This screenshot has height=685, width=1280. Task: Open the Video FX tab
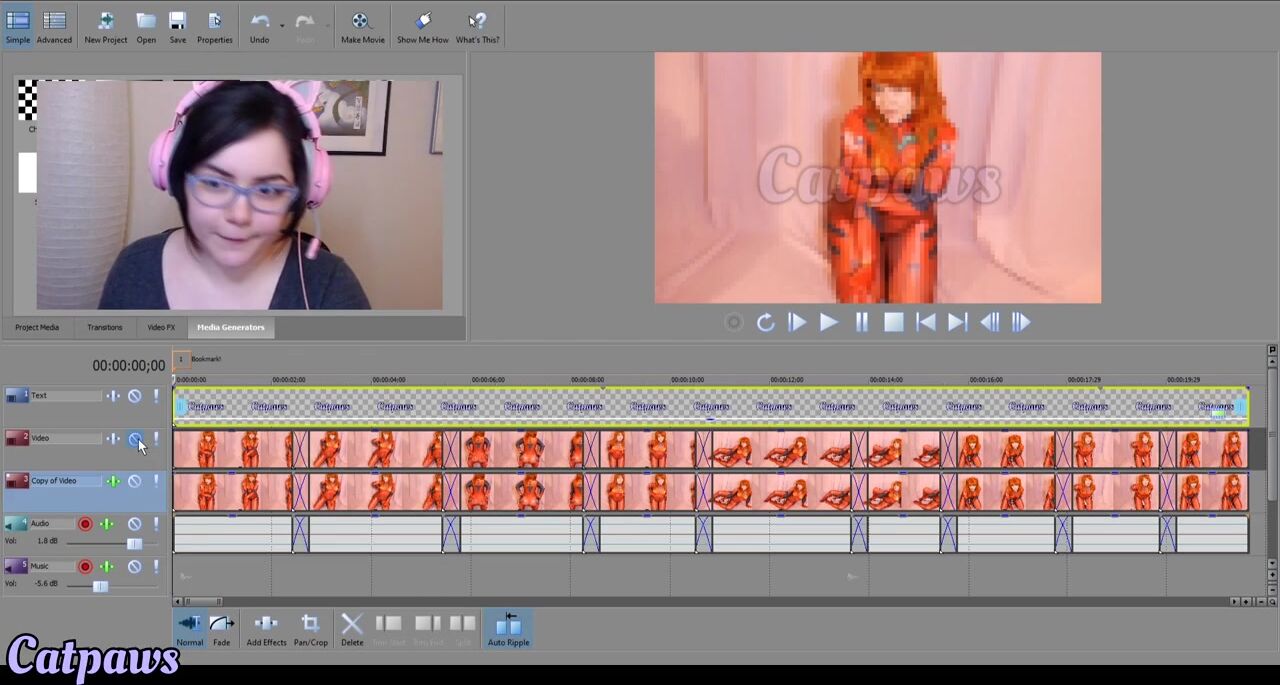coord(161,327)
